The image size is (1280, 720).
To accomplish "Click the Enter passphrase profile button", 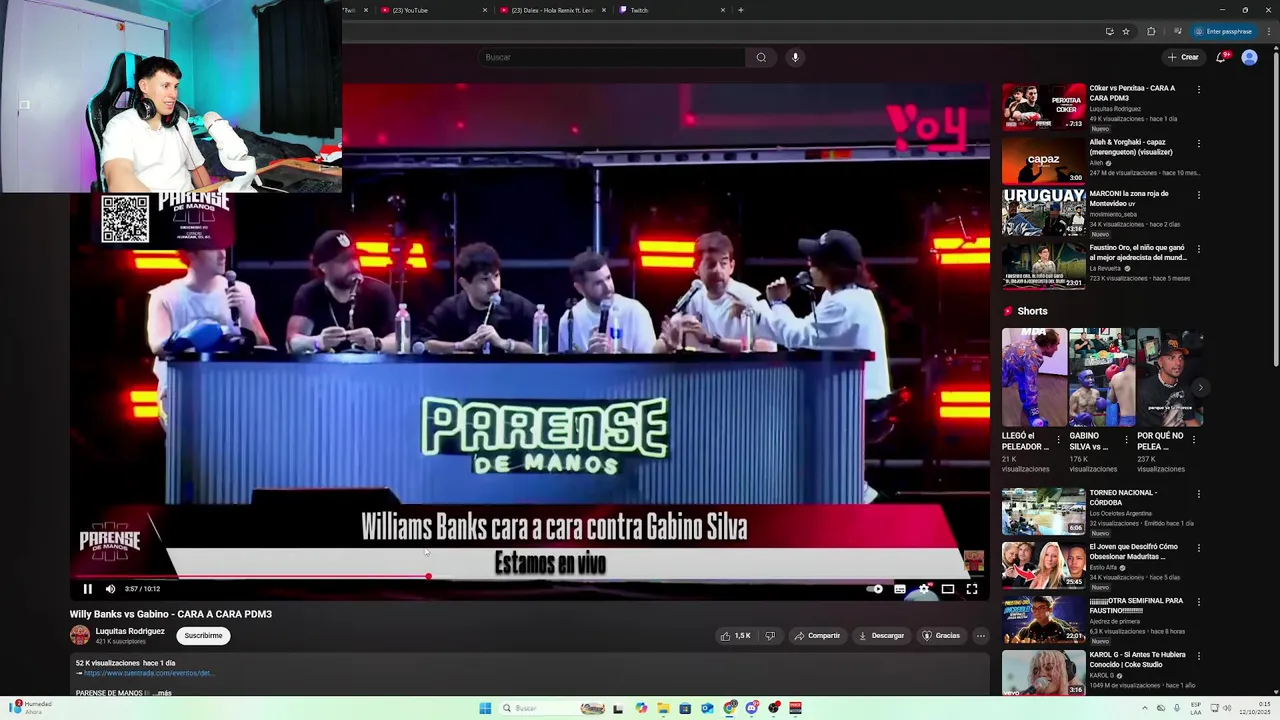I will click(x=1224, y=31).
